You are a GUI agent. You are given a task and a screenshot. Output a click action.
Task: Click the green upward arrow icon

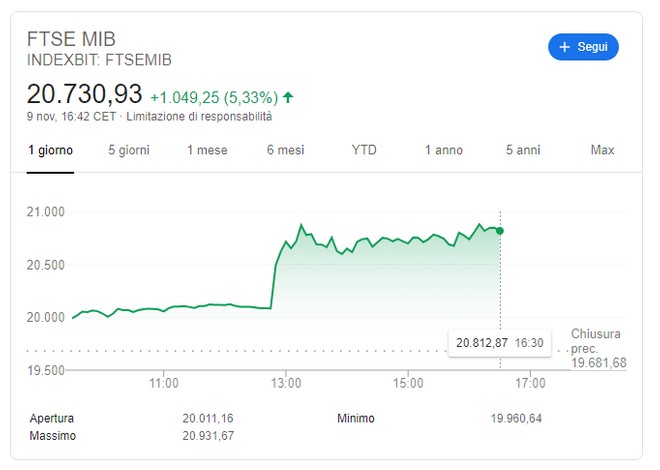click(288, 98)
